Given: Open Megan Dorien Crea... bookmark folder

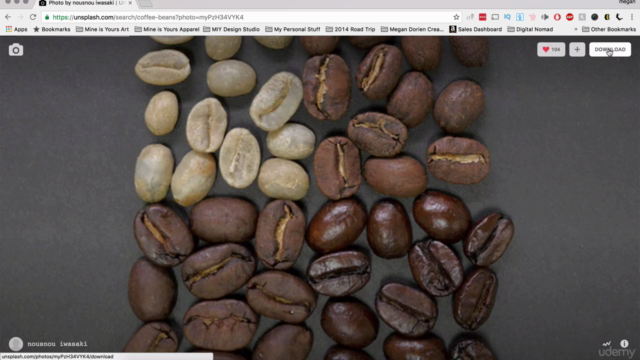Looking at the screenshot, I should point(412,29).
